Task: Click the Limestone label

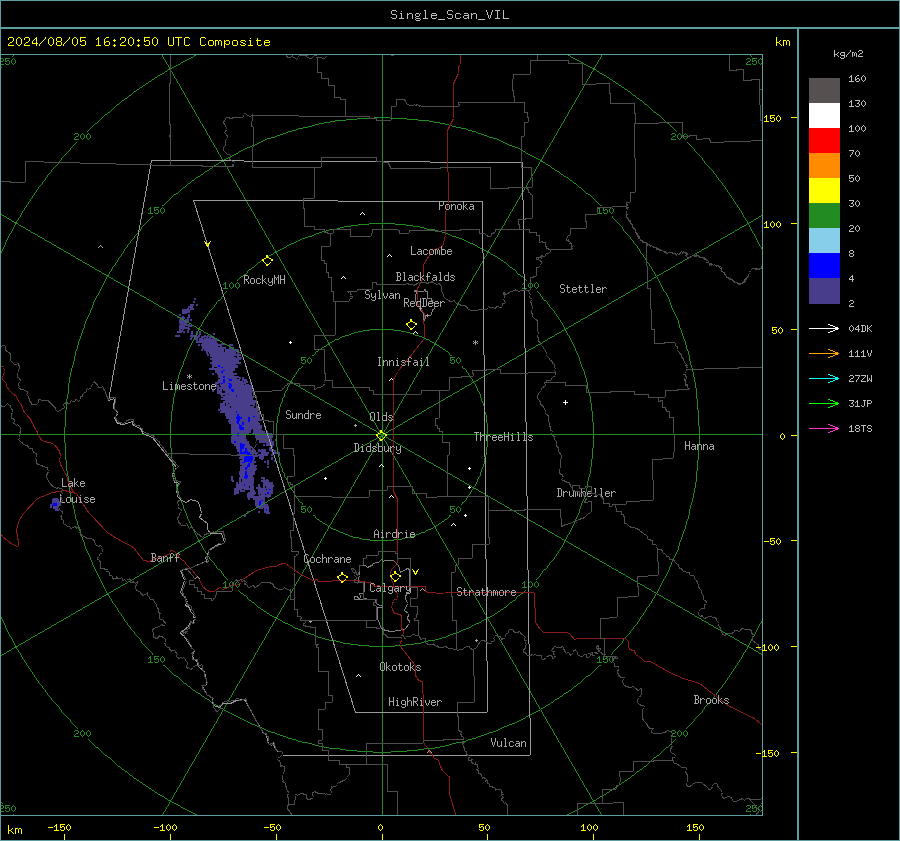Action: click(x=189, y=386)
